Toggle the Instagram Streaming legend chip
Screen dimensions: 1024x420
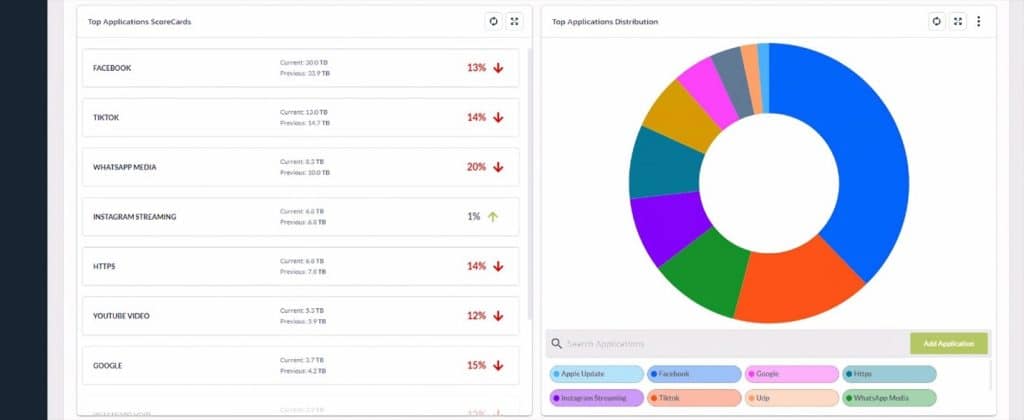coord(596,398)
